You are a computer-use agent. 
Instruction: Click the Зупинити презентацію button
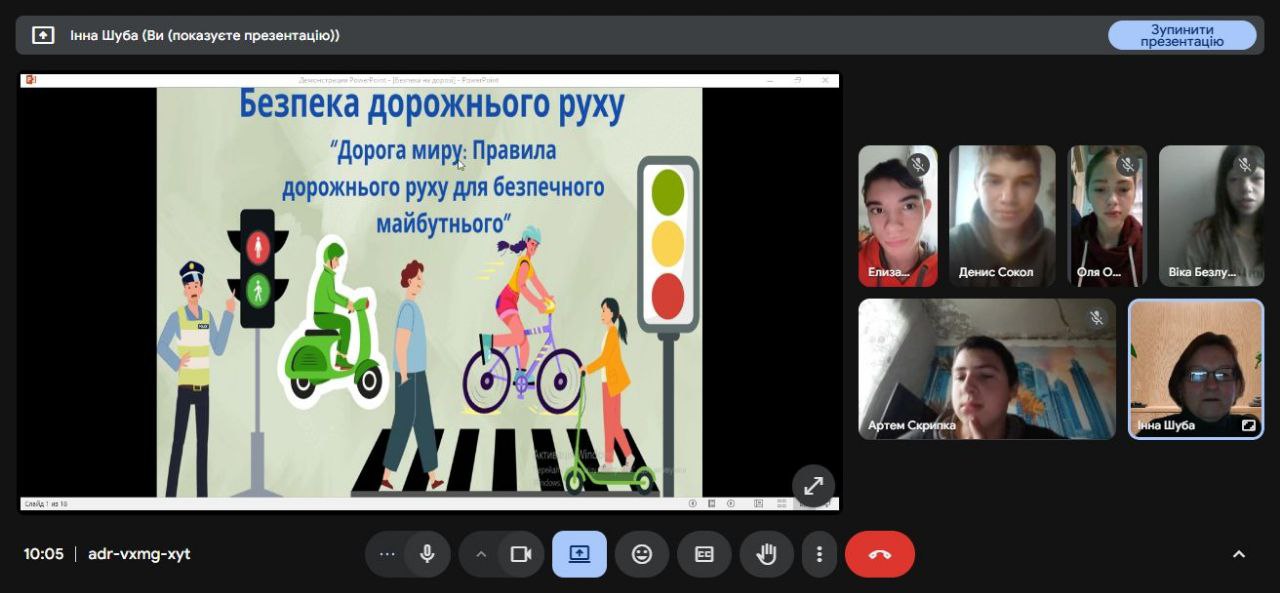(1181, 35)
